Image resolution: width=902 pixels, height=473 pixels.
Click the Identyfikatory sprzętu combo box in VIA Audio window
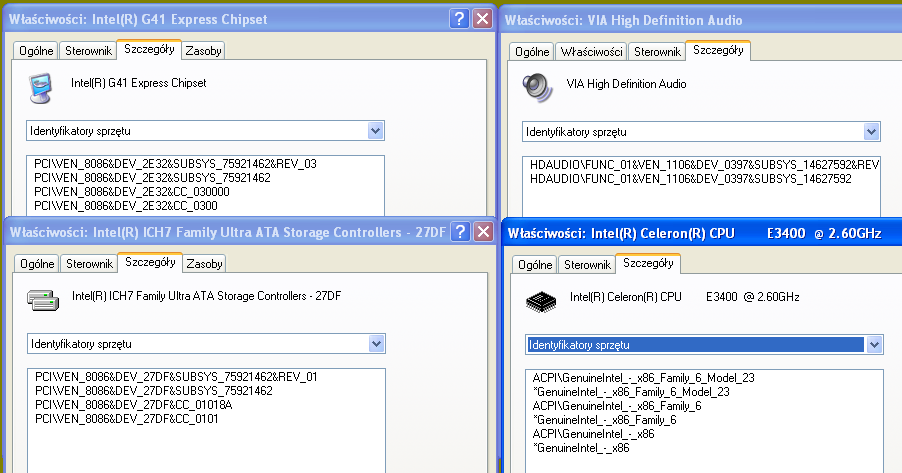[701, 132]
